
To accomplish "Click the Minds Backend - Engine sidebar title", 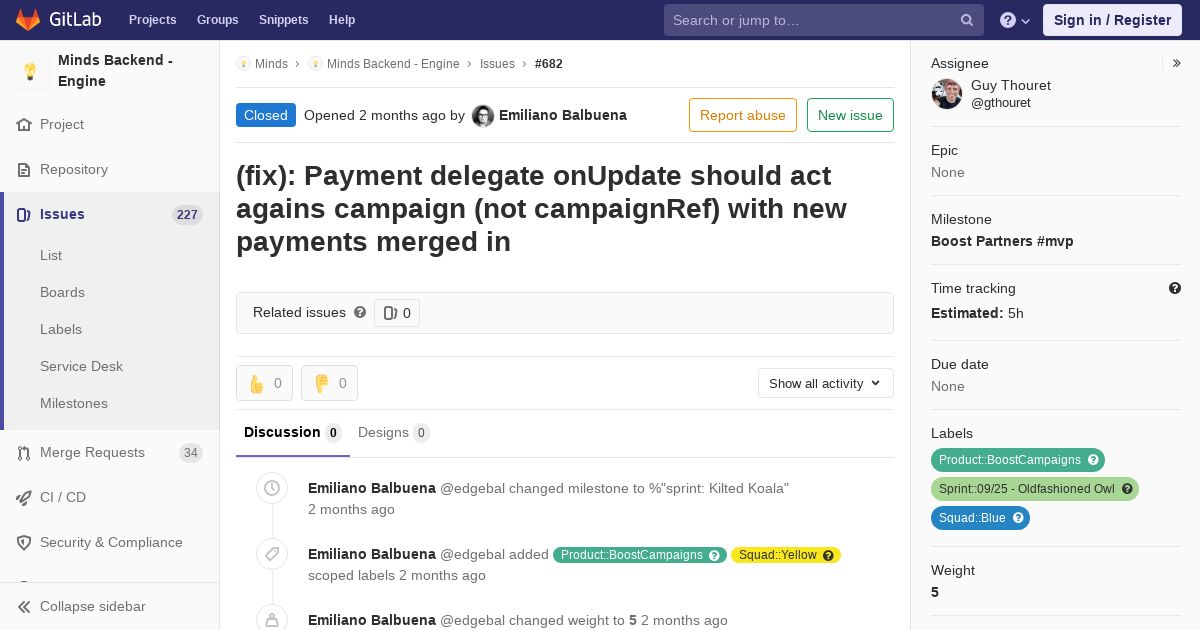I will pos(115,71).
